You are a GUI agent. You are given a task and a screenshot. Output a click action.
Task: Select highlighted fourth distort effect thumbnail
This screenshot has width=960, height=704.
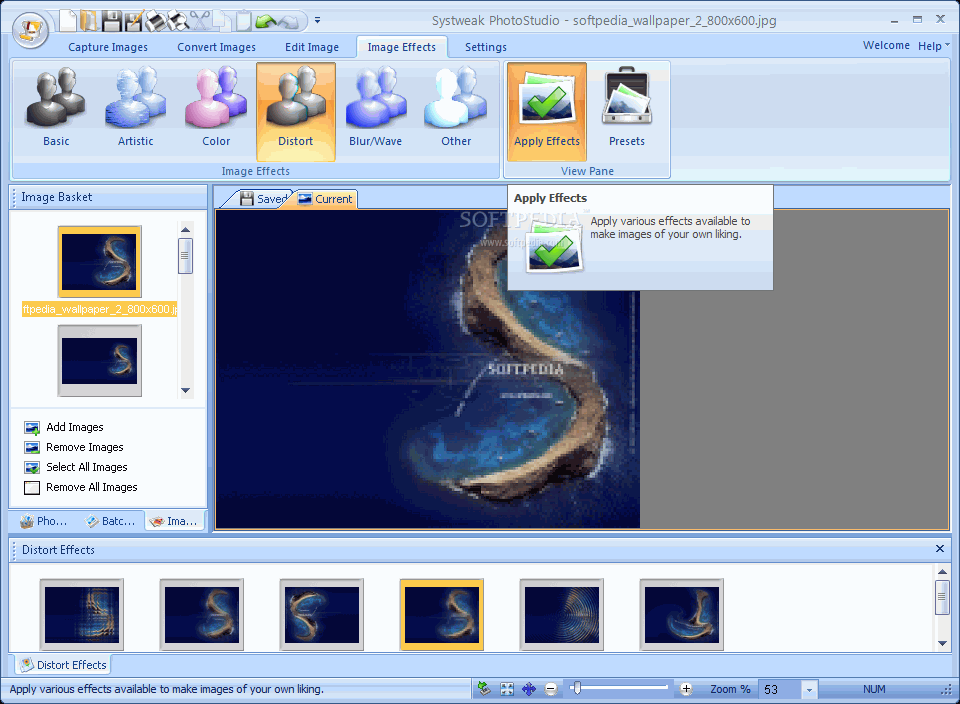(441, 615)
